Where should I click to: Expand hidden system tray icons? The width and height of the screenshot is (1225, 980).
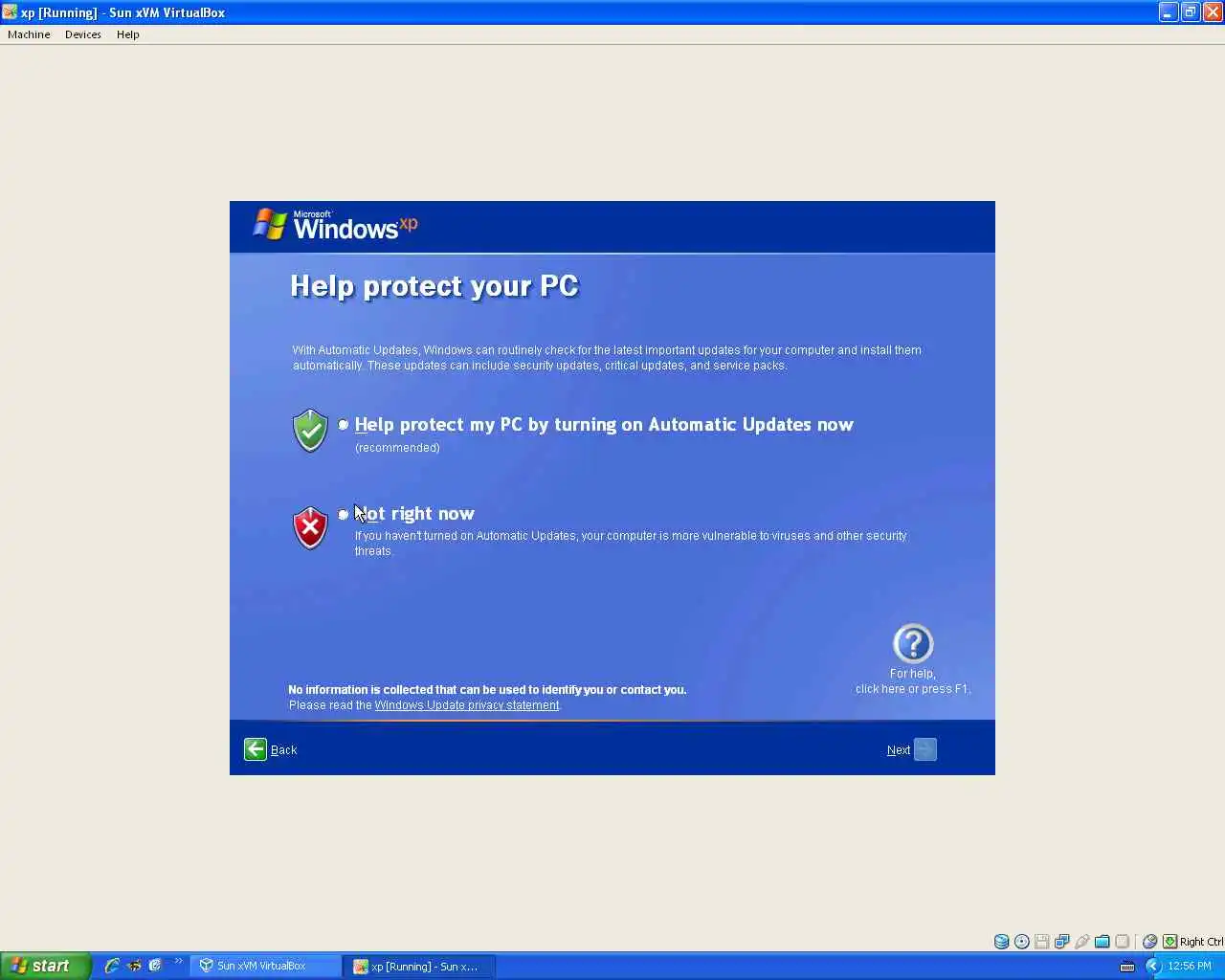[1153, 966]
